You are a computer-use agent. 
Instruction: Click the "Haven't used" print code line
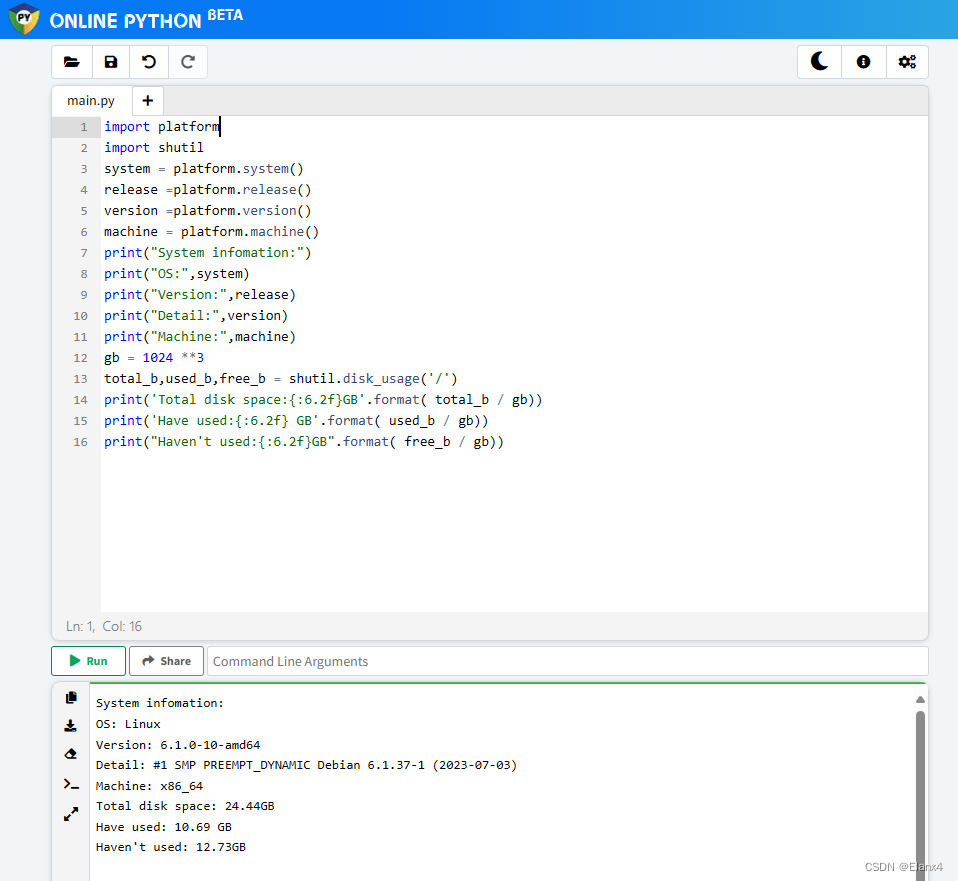click(304, 442)
